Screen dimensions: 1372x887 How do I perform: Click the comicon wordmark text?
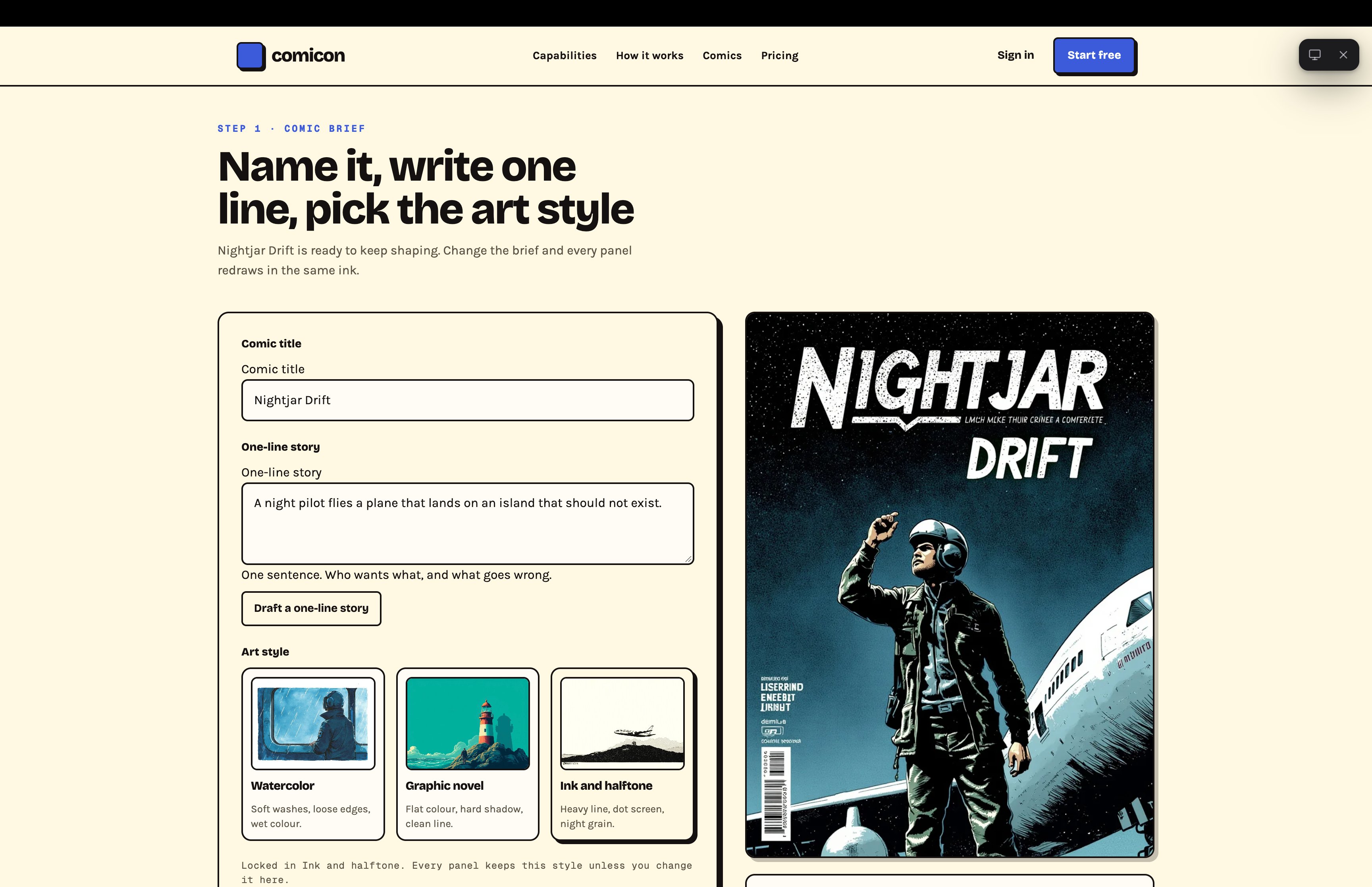pos(308,55)
